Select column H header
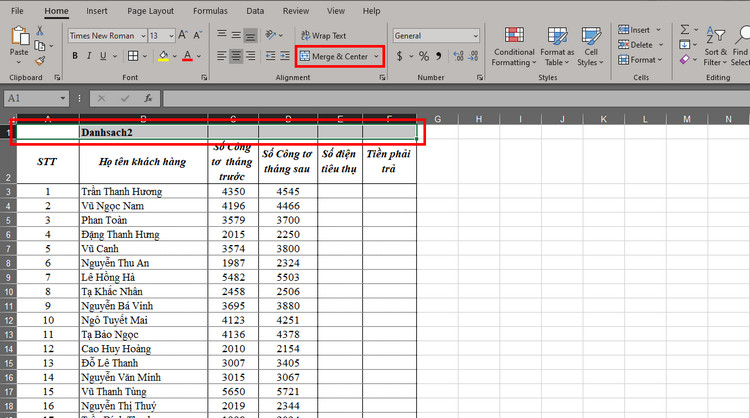The width and height of the screenshot is (750, 418). point(479,120)
